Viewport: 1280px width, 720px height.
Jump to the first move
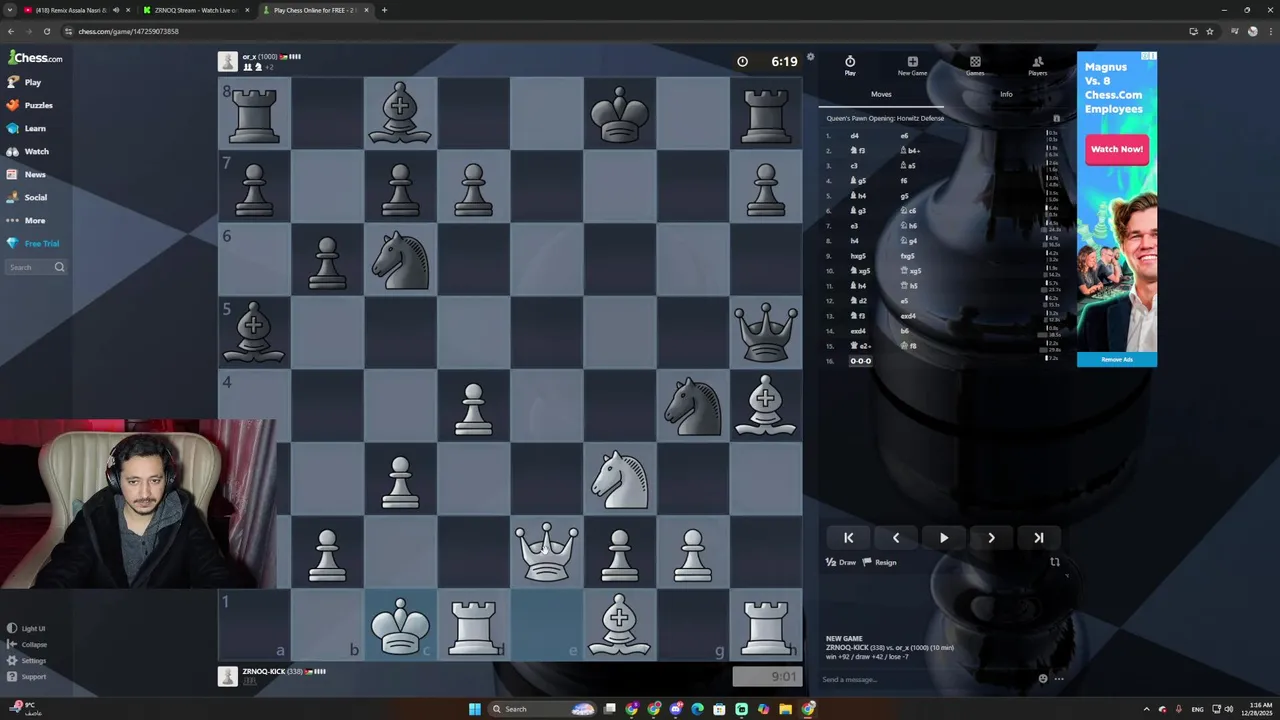click(x=848, y=538)
